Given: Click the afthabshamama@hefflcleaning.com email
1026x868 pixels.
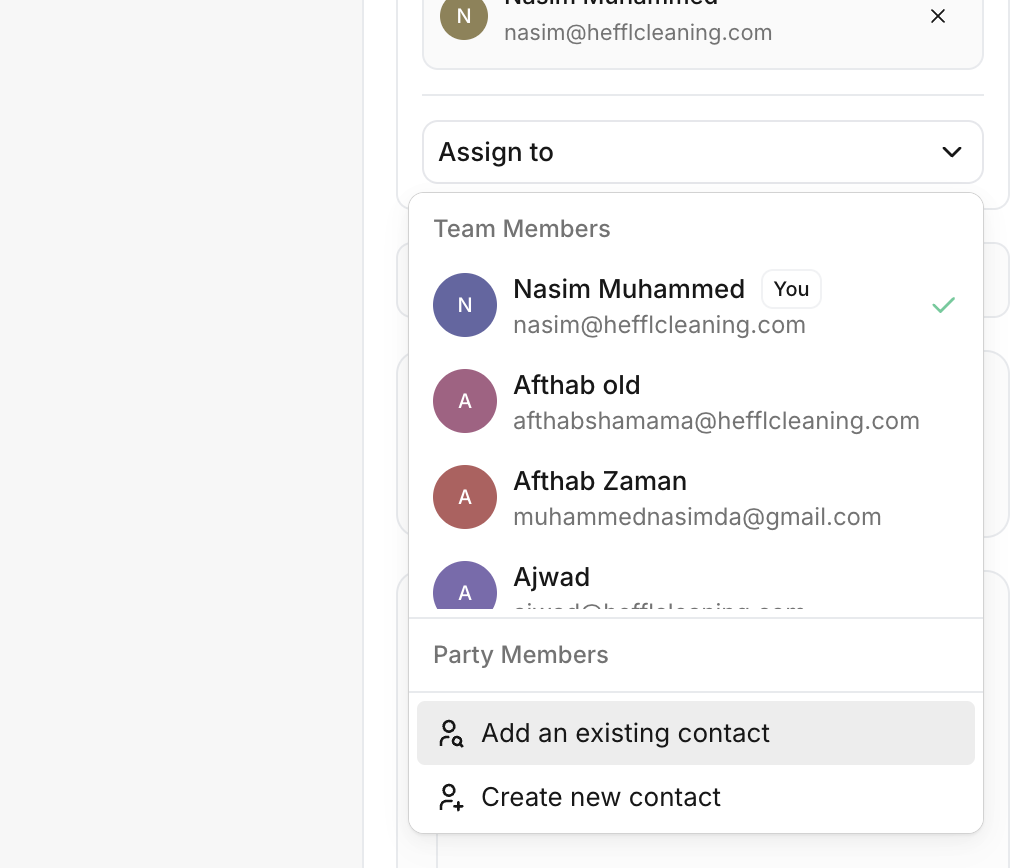Looking at the screenshot, I should 716,421.
